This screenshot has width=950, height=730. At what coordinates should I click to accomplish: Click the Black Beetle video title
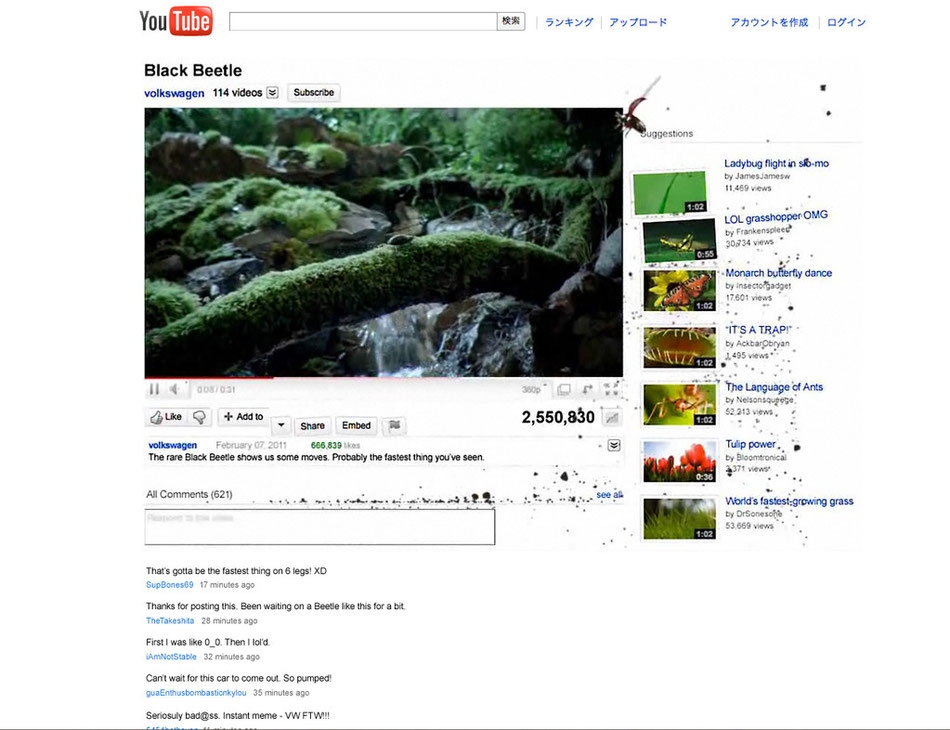tap(193, 70)
